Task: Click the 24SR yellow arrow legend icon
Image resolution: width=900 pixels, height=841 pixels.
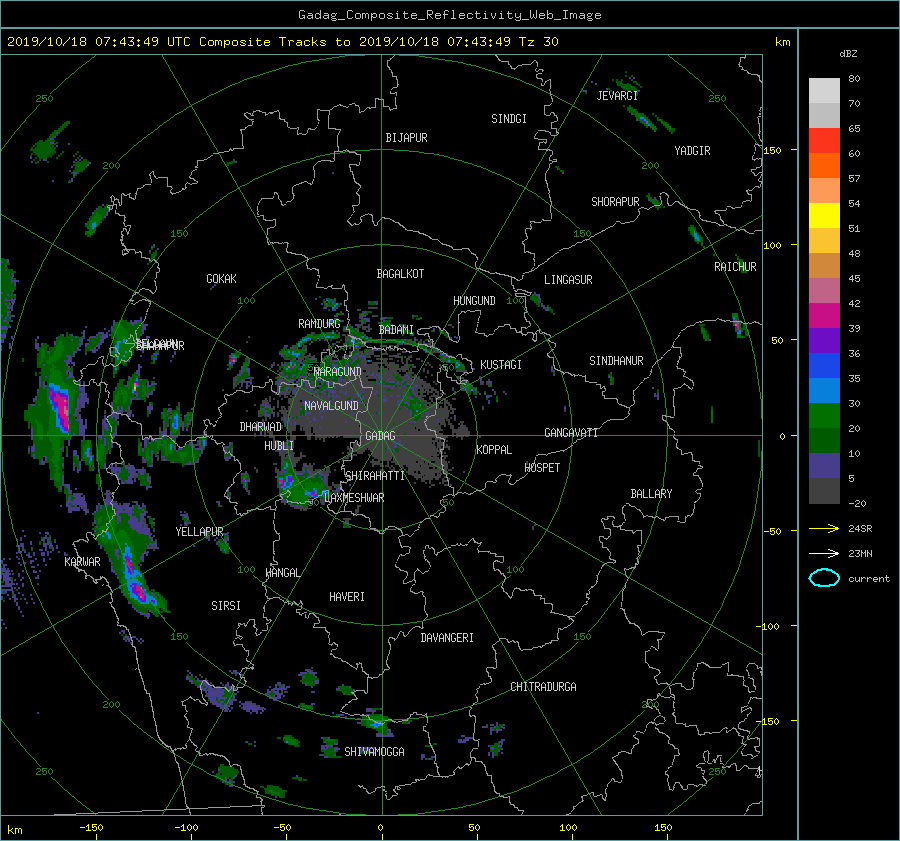Action: tap(824, 529)
